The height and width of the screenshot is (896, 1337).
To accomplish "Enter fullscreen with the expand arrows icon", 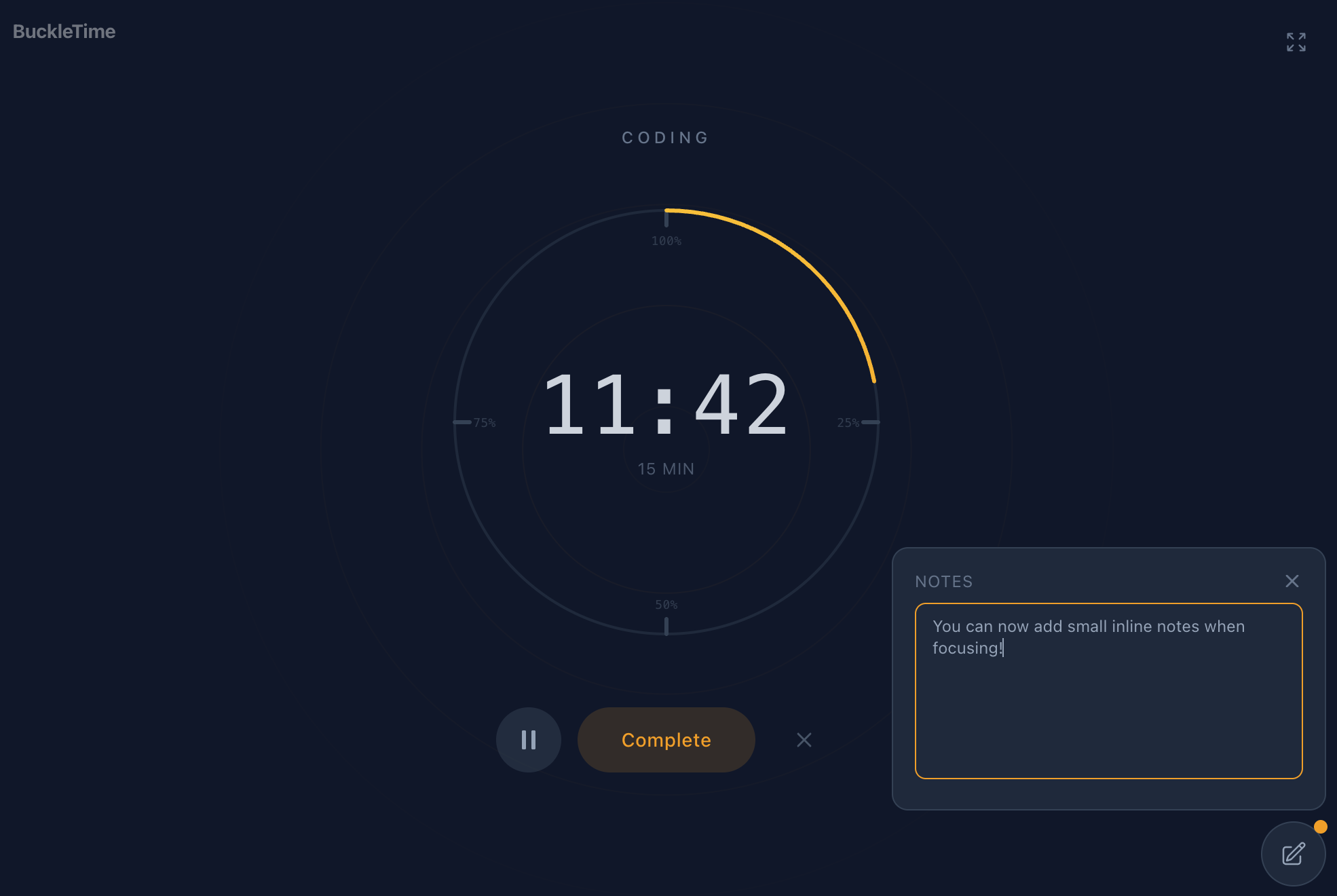I will pyautogui.click(x=1296, y=42).
